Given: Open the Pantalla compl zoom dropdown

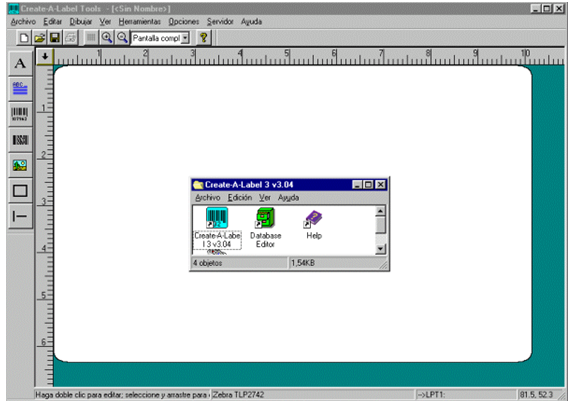Looking at the screenshot, I should pyautogui.click(x=185, y=38).
